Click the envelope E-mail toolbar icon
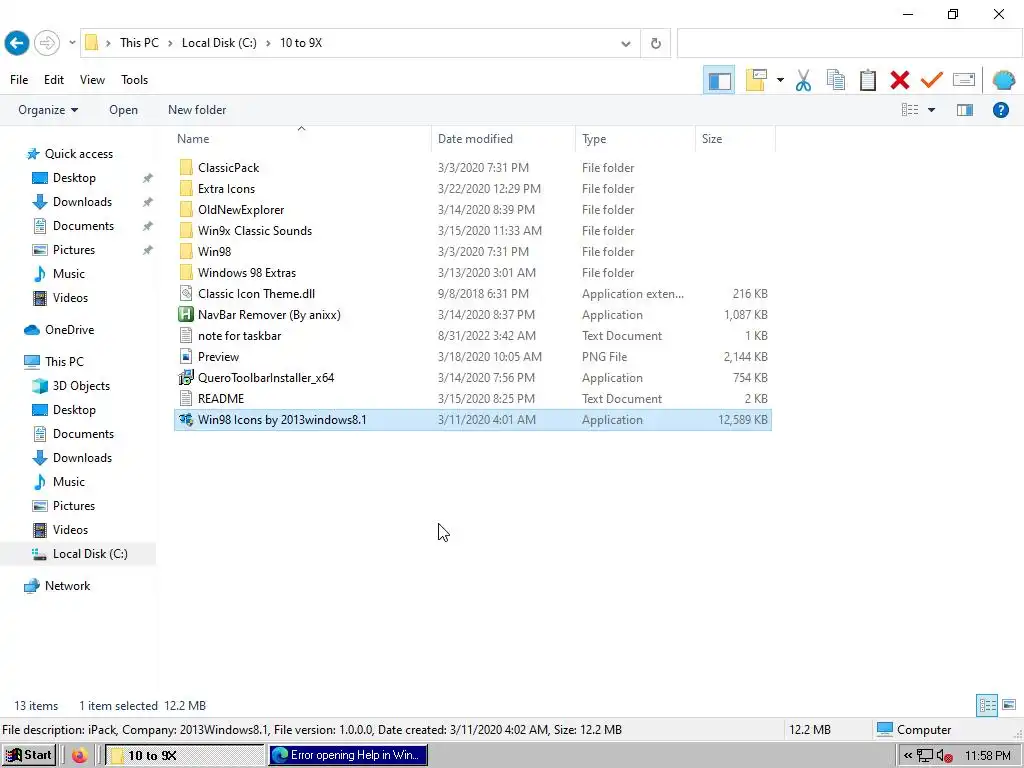This screenshot has width=1024, height=768. pyautogui.click(x=964, y=80)
